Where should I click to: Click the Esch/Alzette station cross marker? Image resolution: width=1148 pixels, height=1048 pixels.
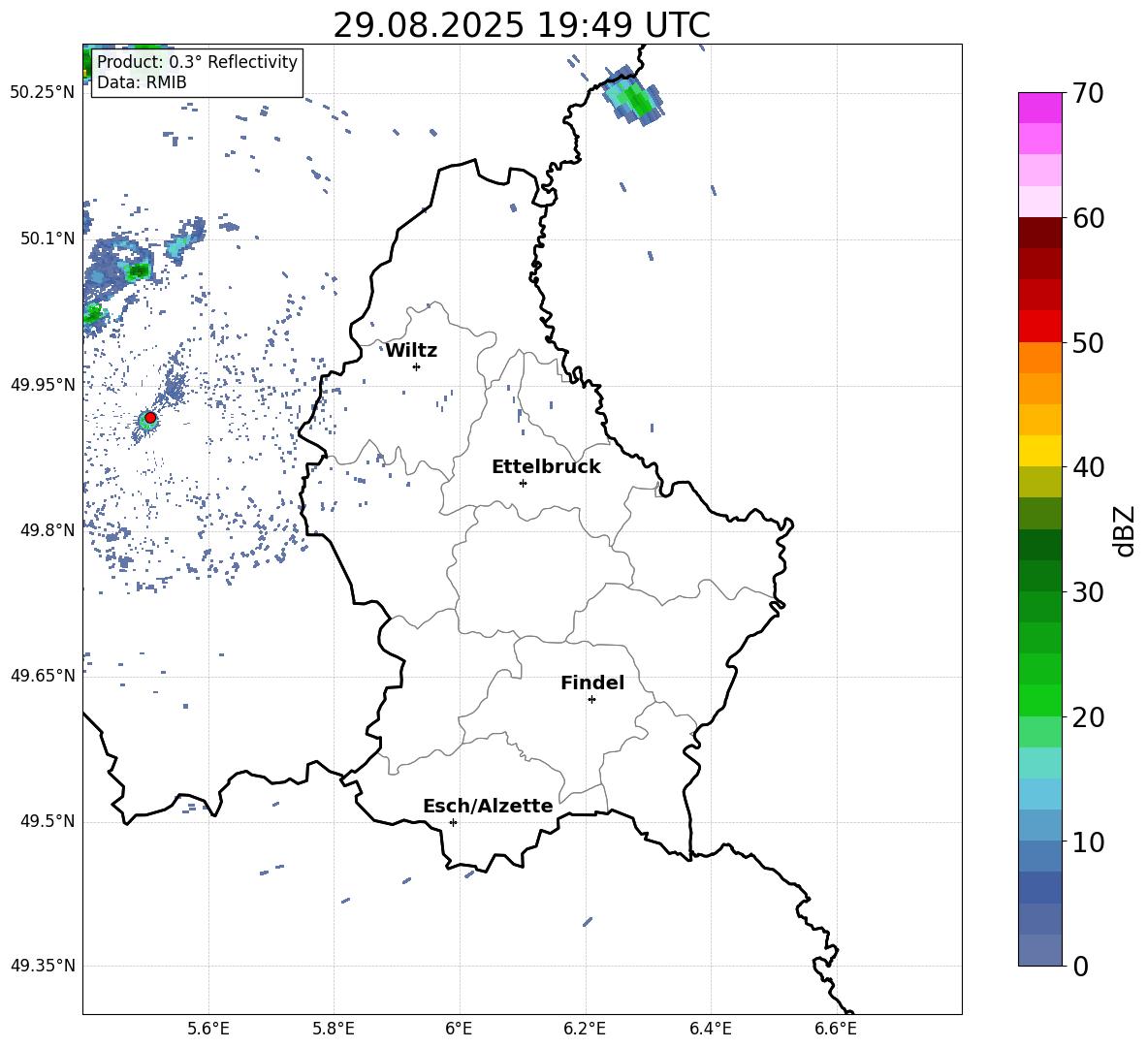[453, 822]
